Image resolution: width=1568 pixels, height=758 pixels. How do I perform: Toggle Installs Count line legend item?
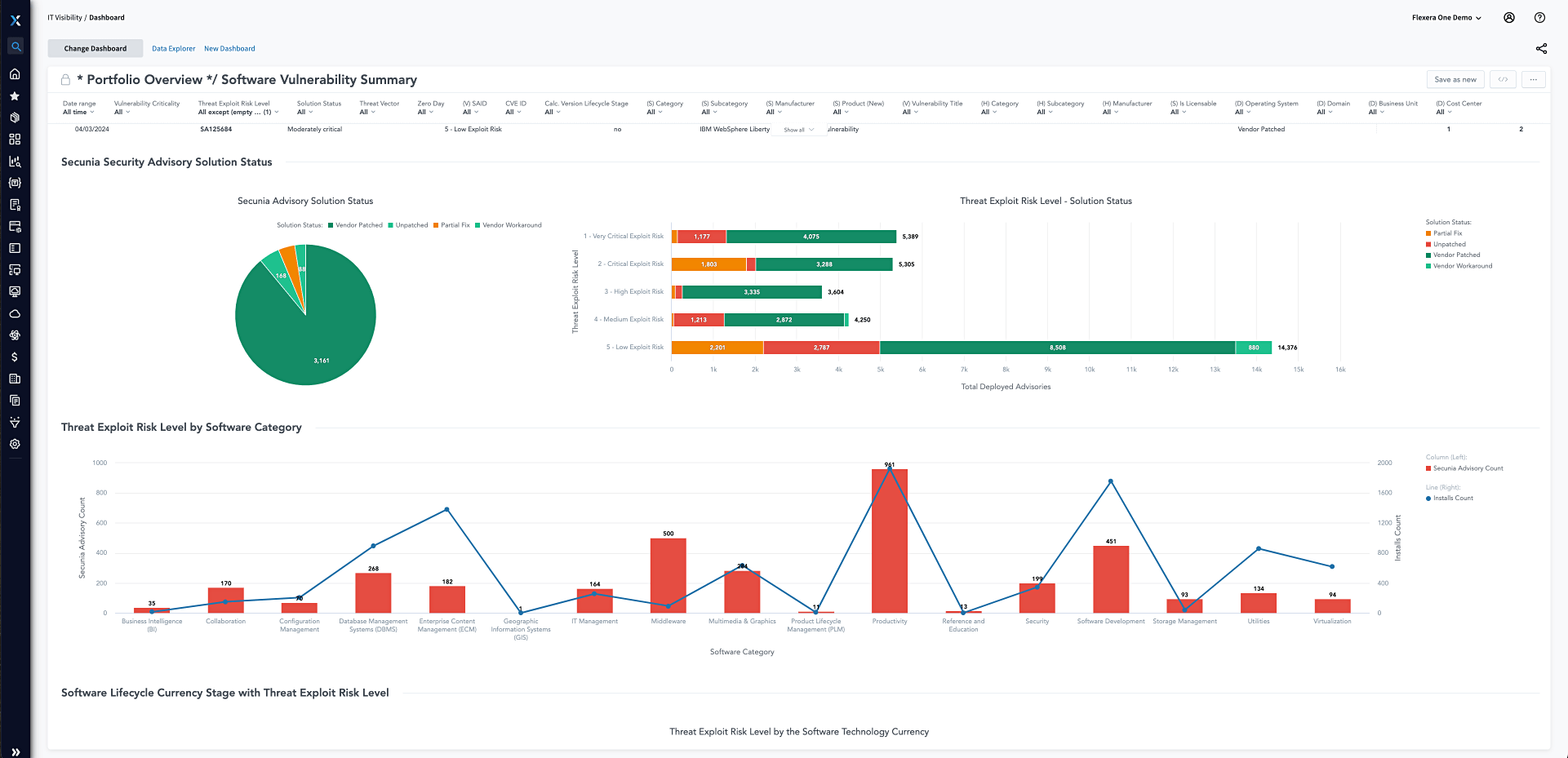tap(1452, 499)
